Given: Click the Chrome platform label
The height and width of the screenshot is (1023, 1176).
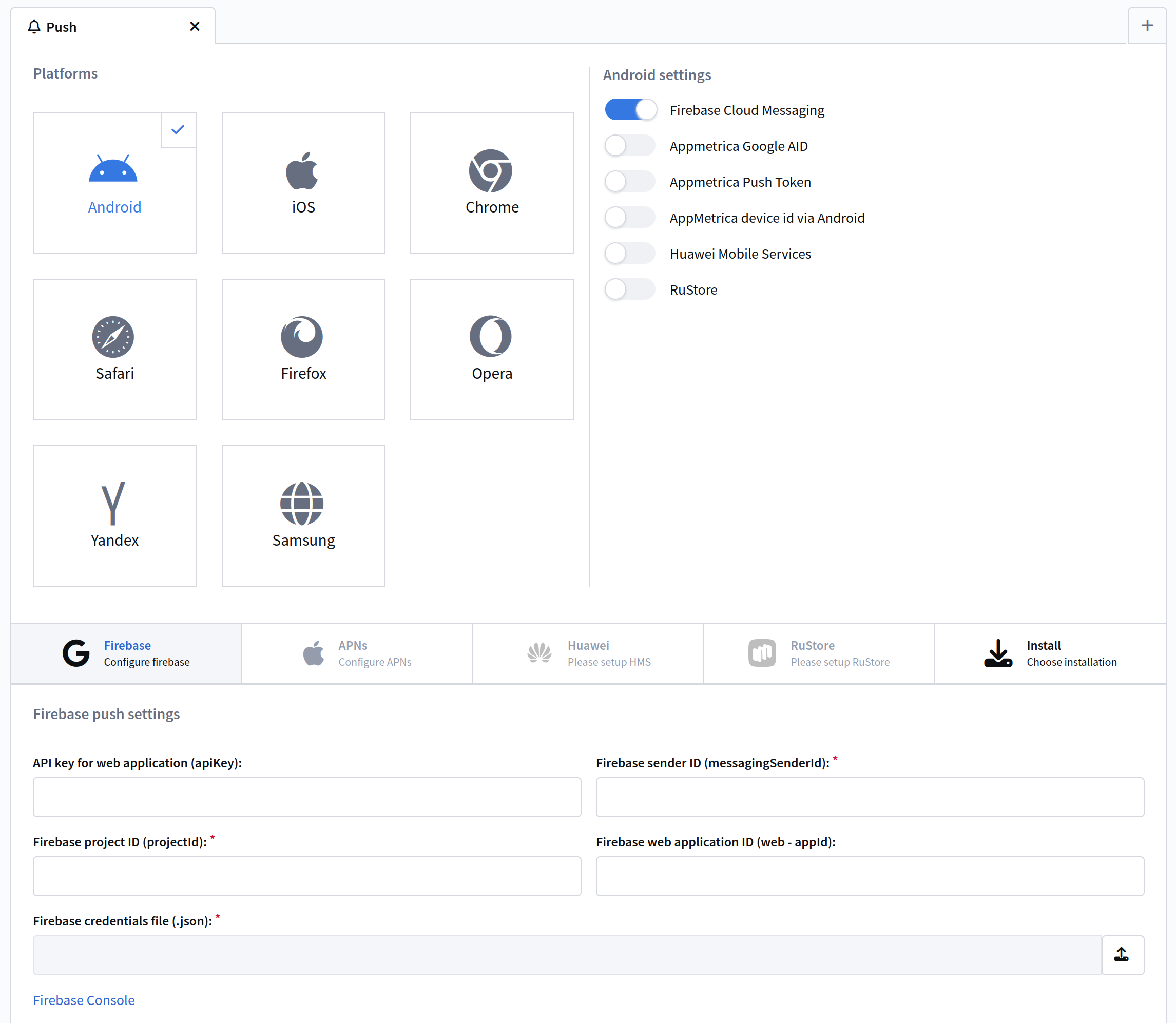Looking at the screenshot, I should (x=492, y=207).
